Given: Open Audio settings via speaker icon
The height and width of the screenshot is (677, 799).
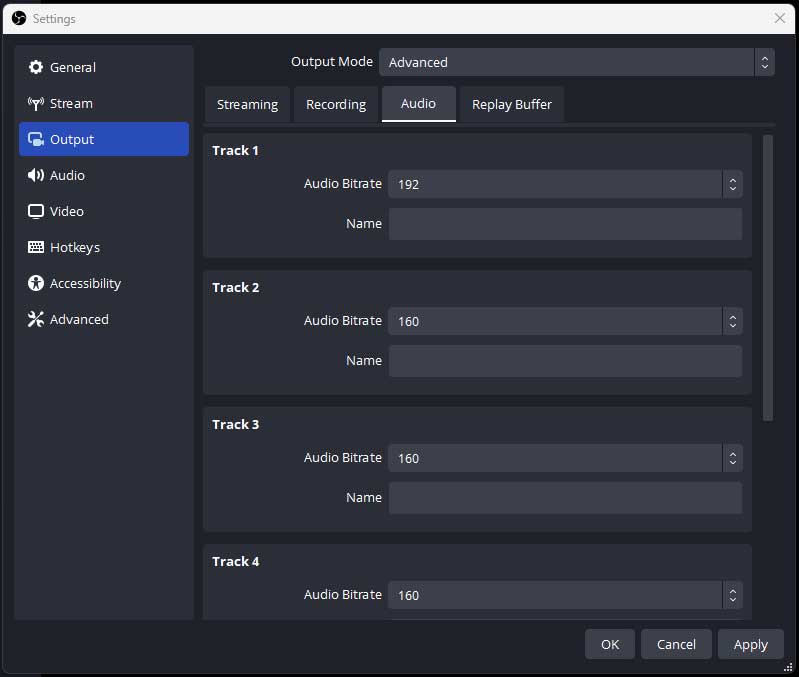Looking at the screenshot, I should click(x=36, y=175).
